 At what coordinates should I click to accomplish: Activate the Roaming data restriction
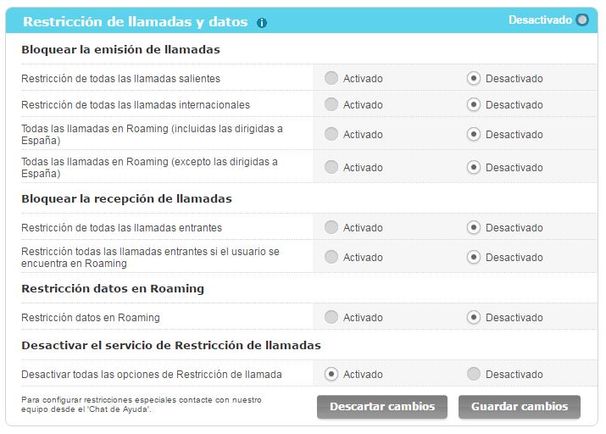pos(331,318)
